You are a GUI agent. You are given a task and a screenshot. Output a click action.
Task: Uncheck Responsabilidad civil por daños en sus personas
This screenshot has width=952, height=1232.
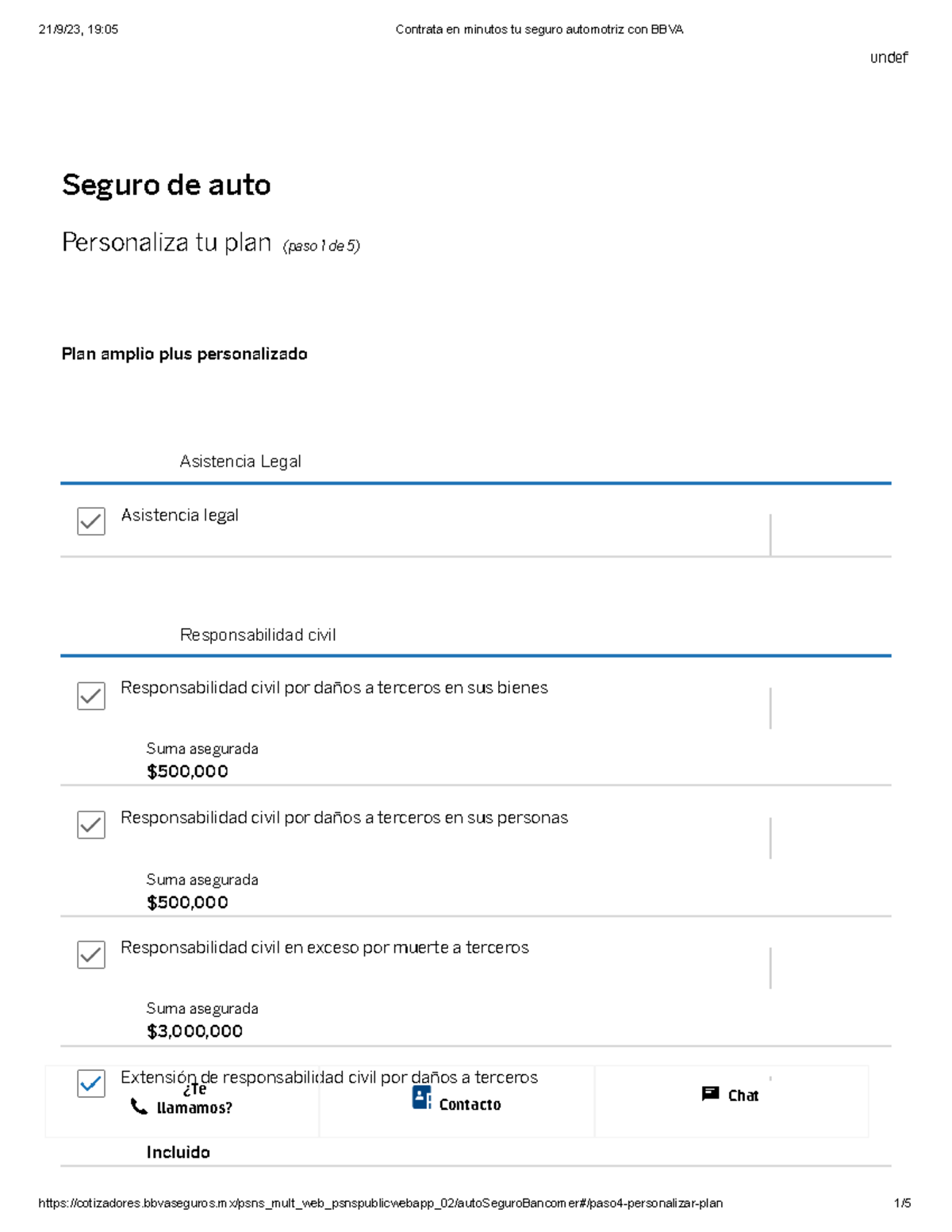click(90, 826)
